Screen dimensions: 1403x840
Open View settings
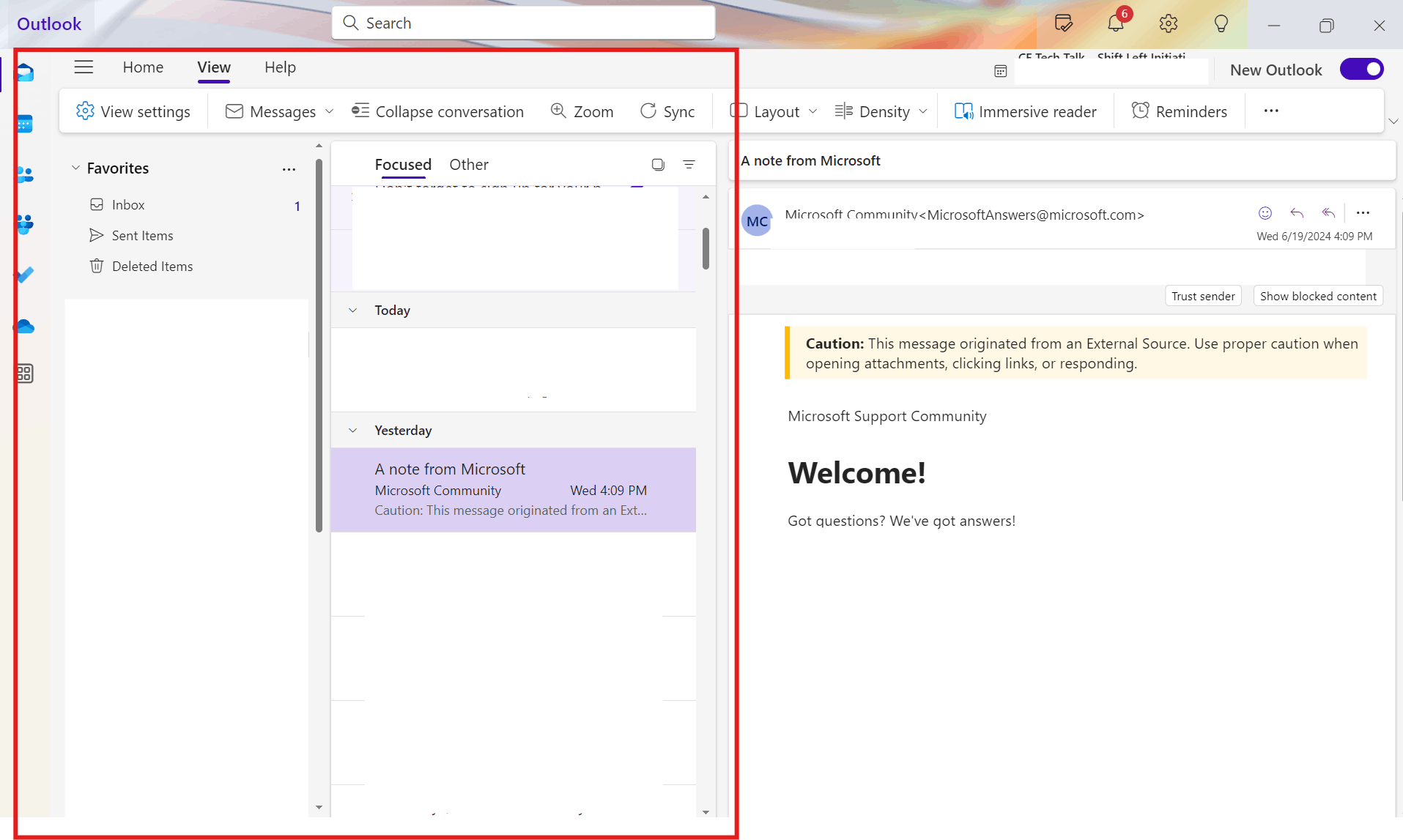(x=133, y=111)
